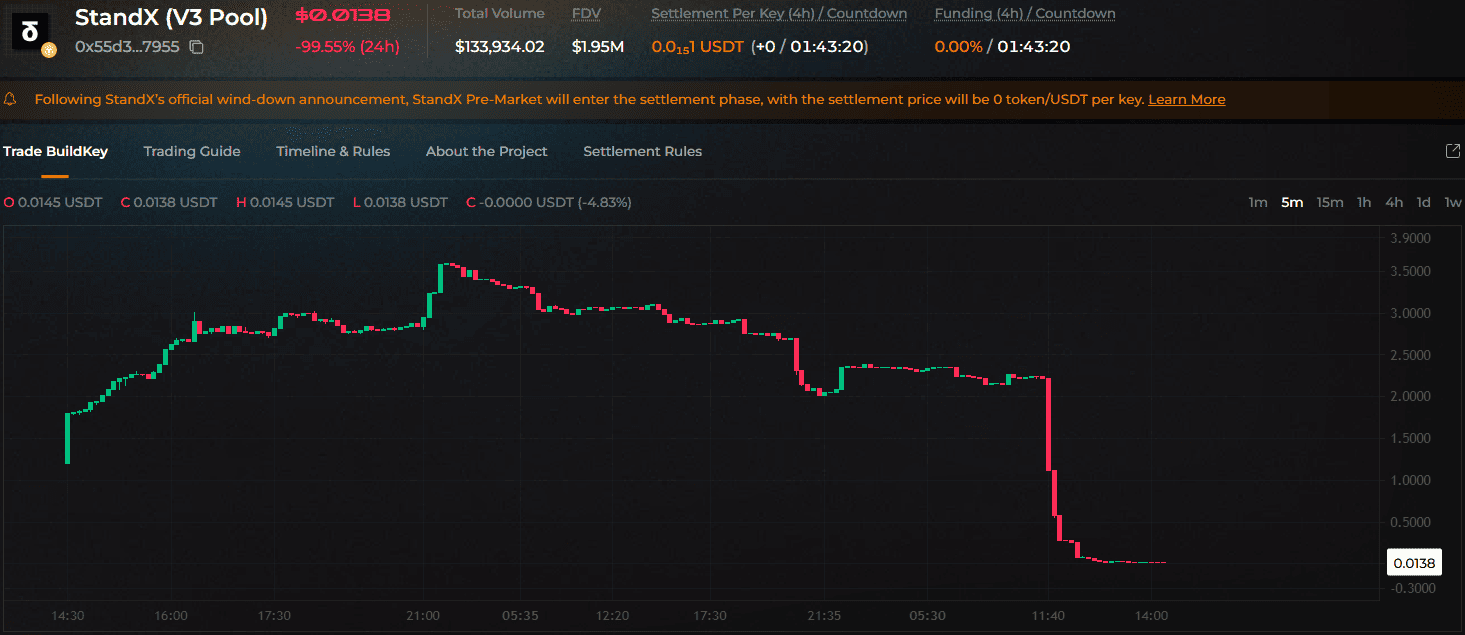Image resolution: width=1465 pixels, height=635 pixels.
Task: Click the H 0.0145 USDT high value
Action: (285, 202)
